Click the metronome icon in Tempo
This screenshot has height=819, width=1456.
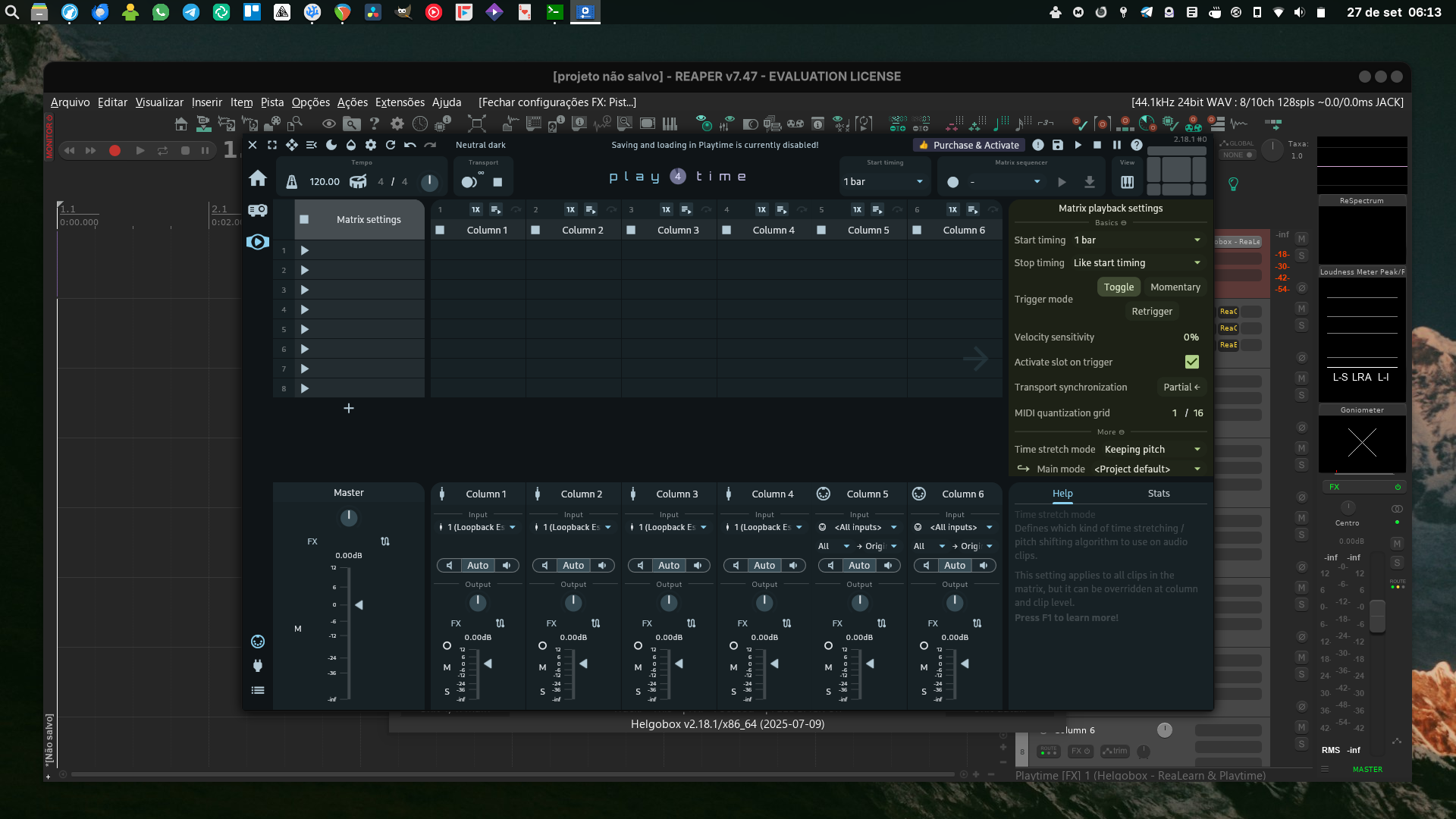tap(292, 182)
